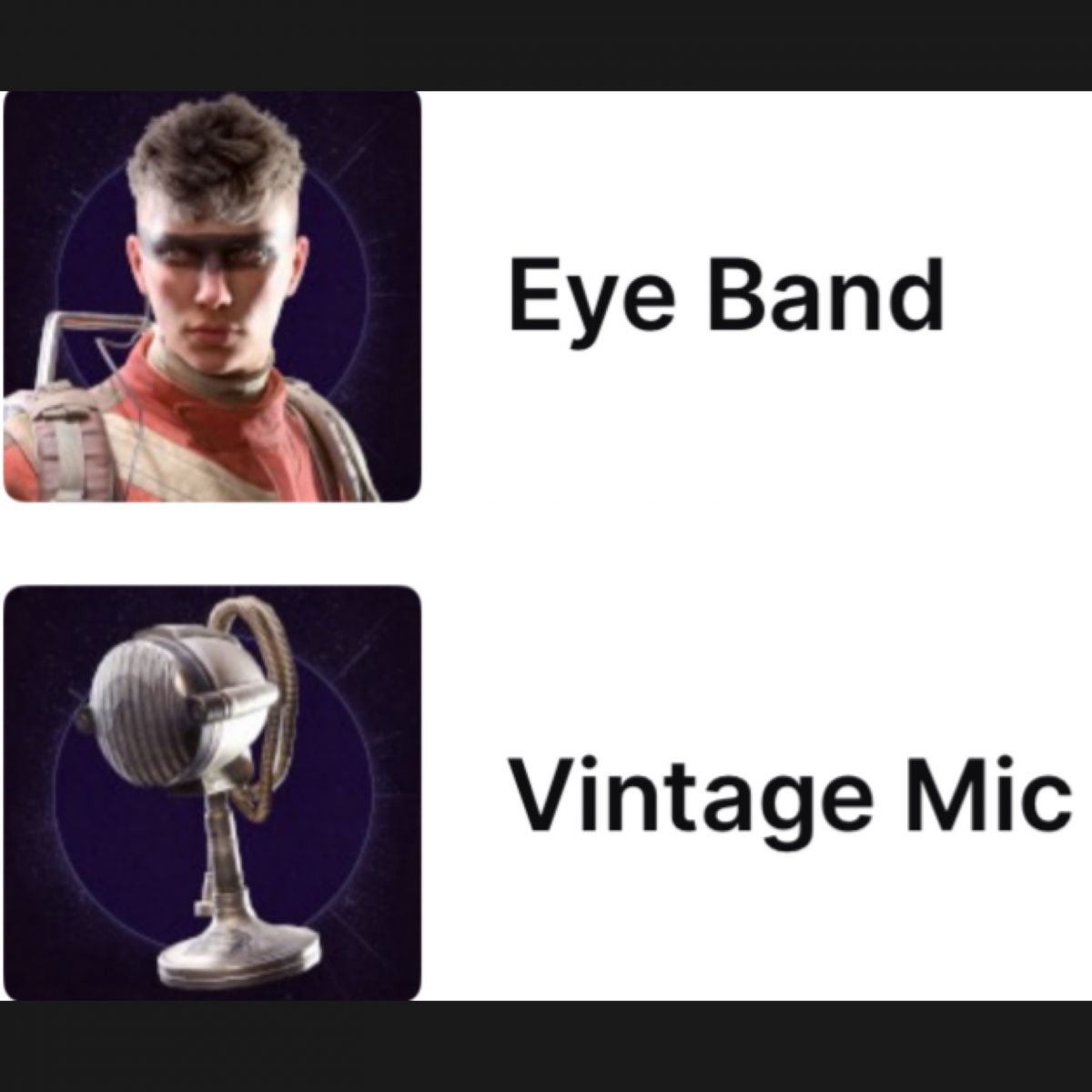This screenshot has height=1092, width=1092.
Task: Open the Eye Band item thumbnail
Action: coord(212,296)
